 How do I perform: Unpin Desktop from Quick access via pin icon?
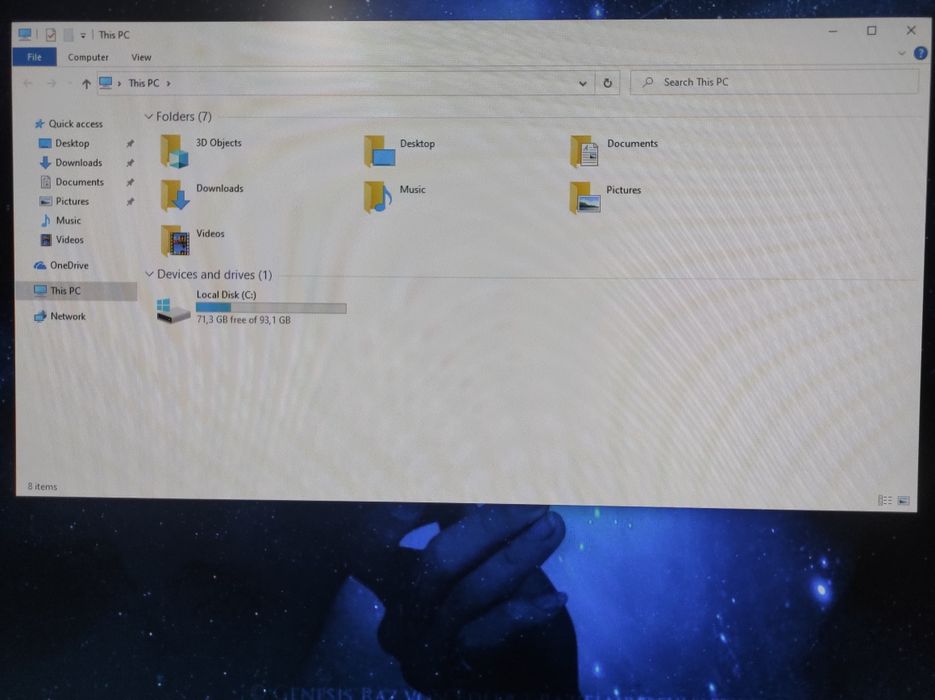[x=130, y=144]
